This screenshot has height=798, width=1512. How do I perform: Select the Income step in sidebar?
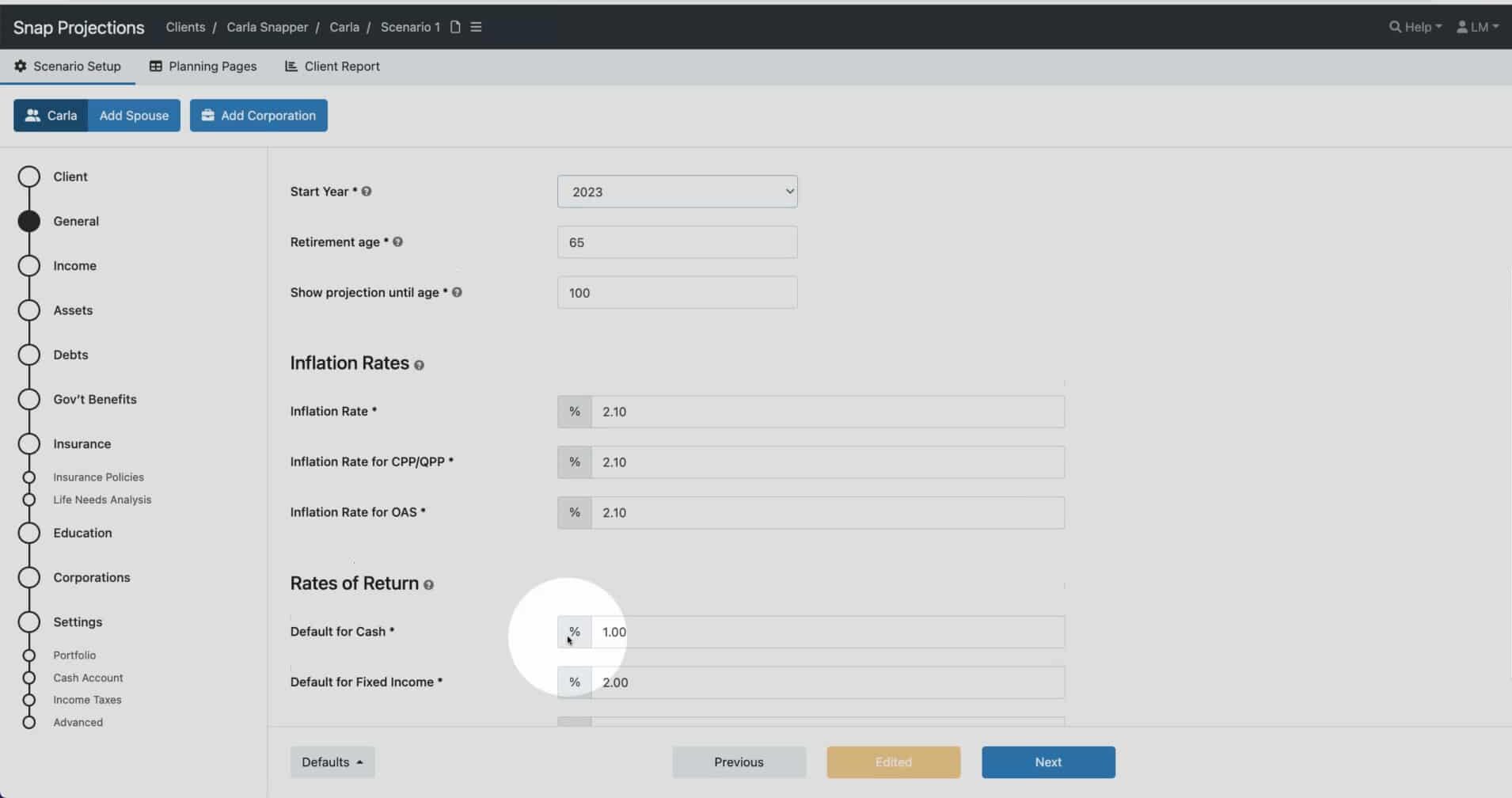point(74,266)
